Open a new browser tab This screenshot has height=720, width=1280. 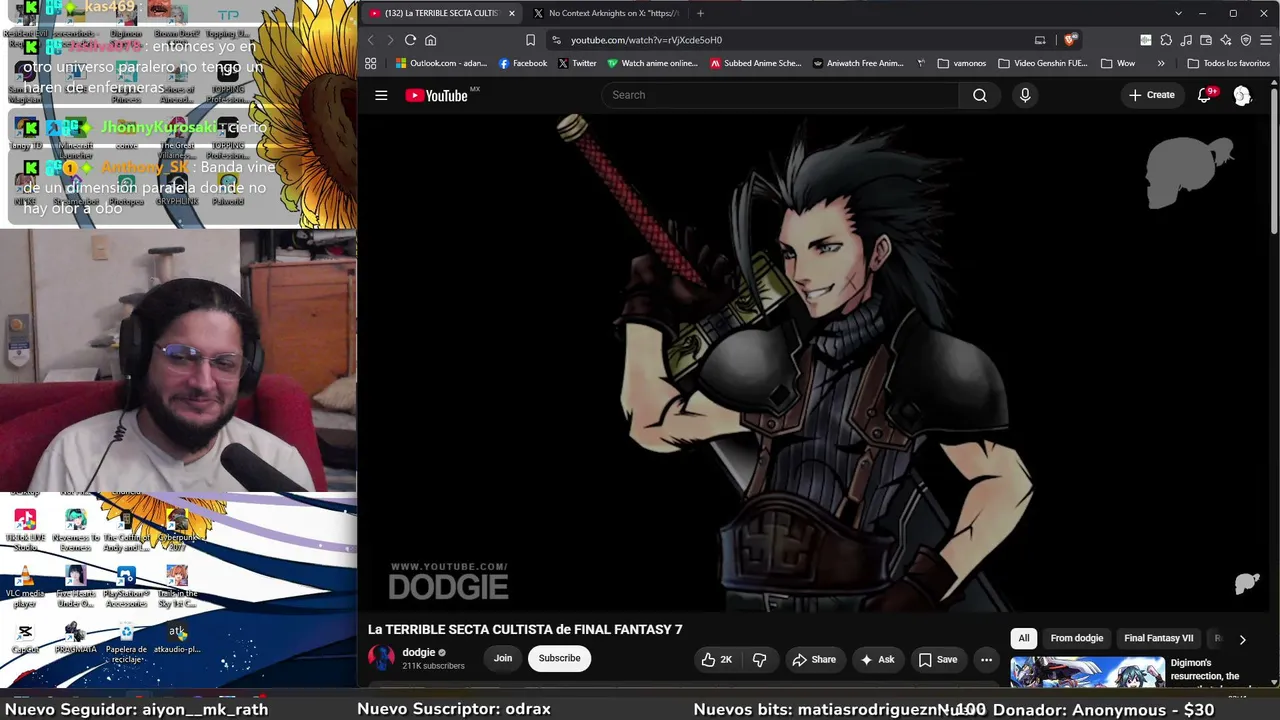tap(700, 13)
